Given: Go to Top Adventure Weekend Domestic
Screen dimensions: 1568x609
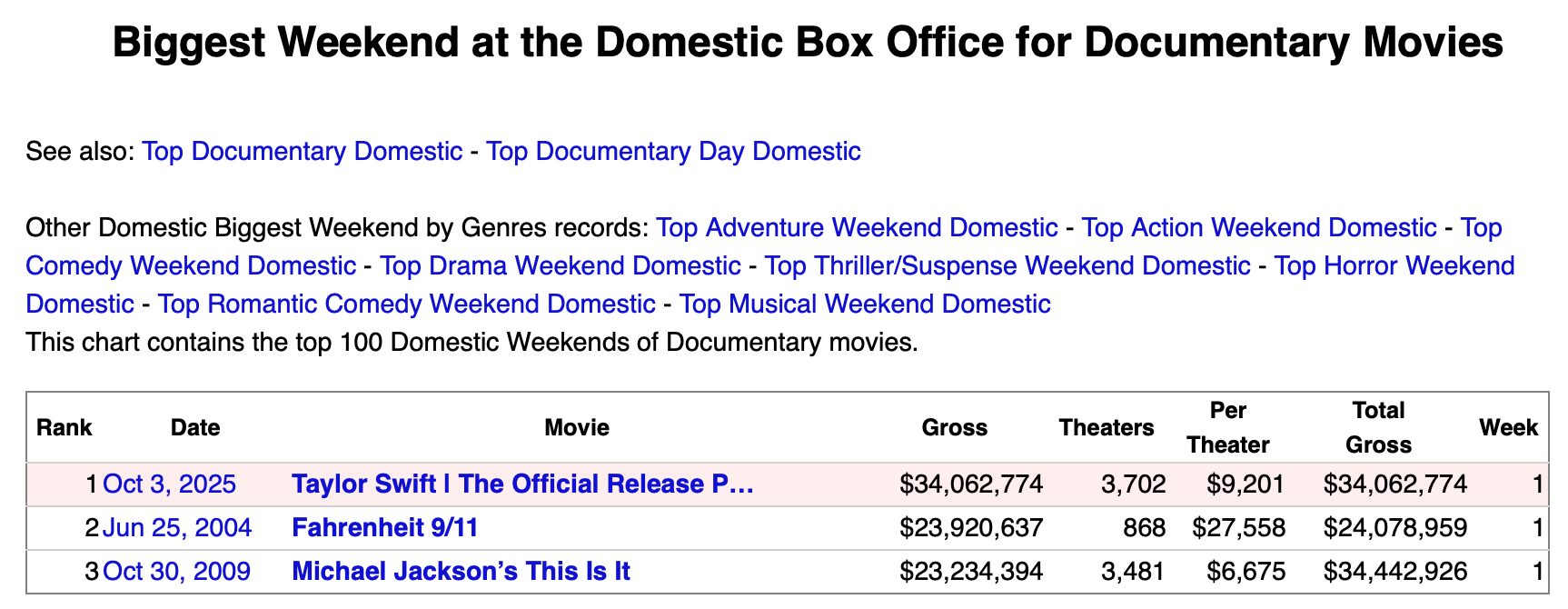Looking at the screenshot, I should (x=857, y=227).
